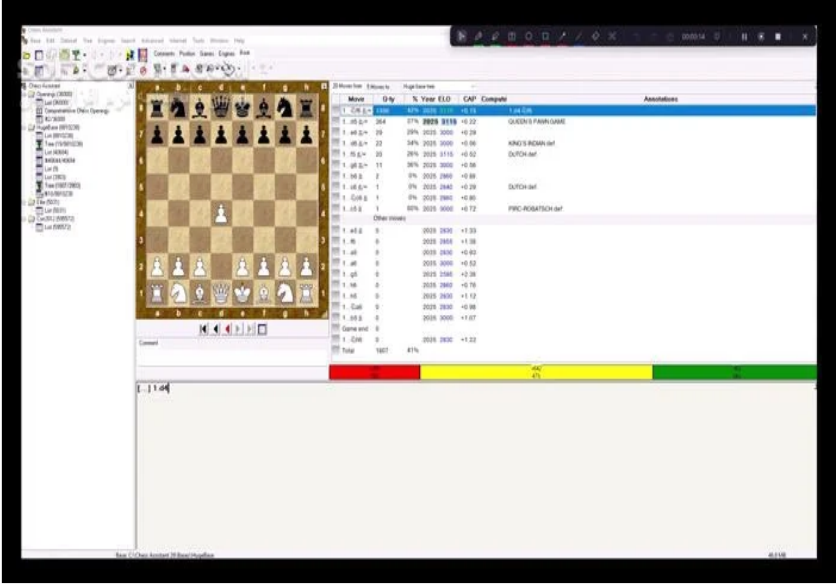
Task: Click the Other moves separator row label
Action: click(390, 219)
